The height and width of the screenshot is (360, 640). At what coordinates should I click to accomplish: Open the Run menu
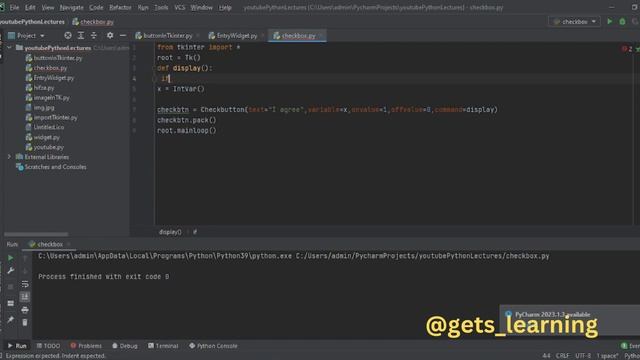pos(143,7)
